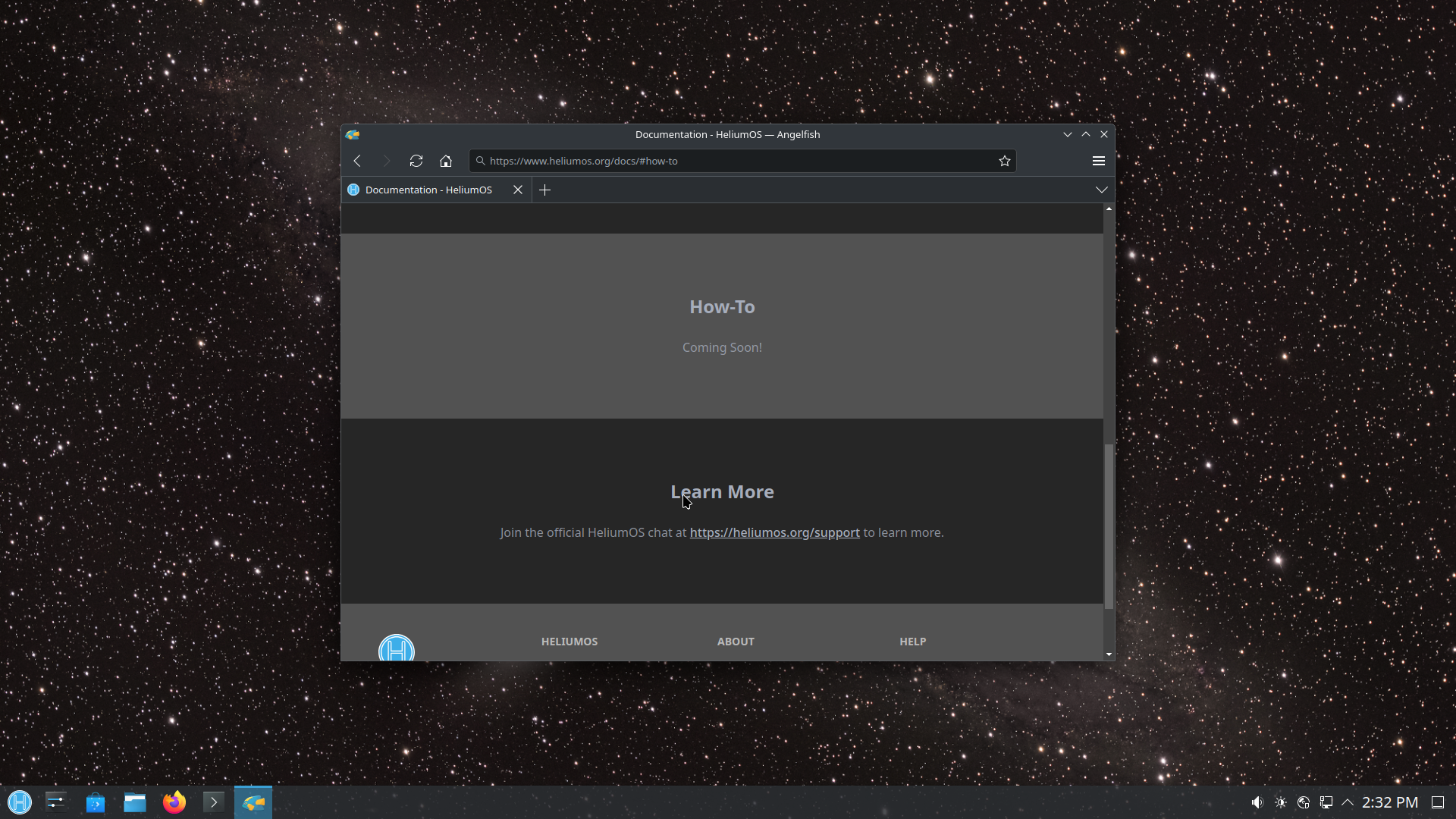Launch the software store from taskbar

(96, 802)
